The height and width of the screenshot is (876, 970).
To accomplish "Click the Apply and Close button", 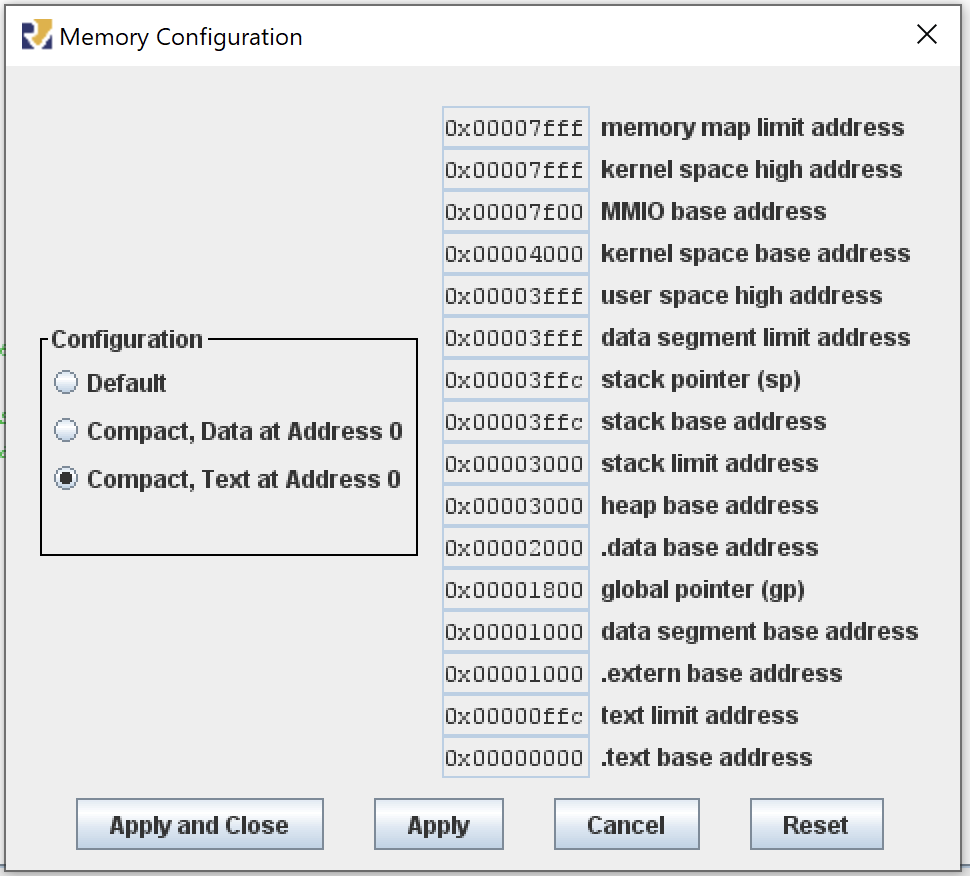I will 199,823.
